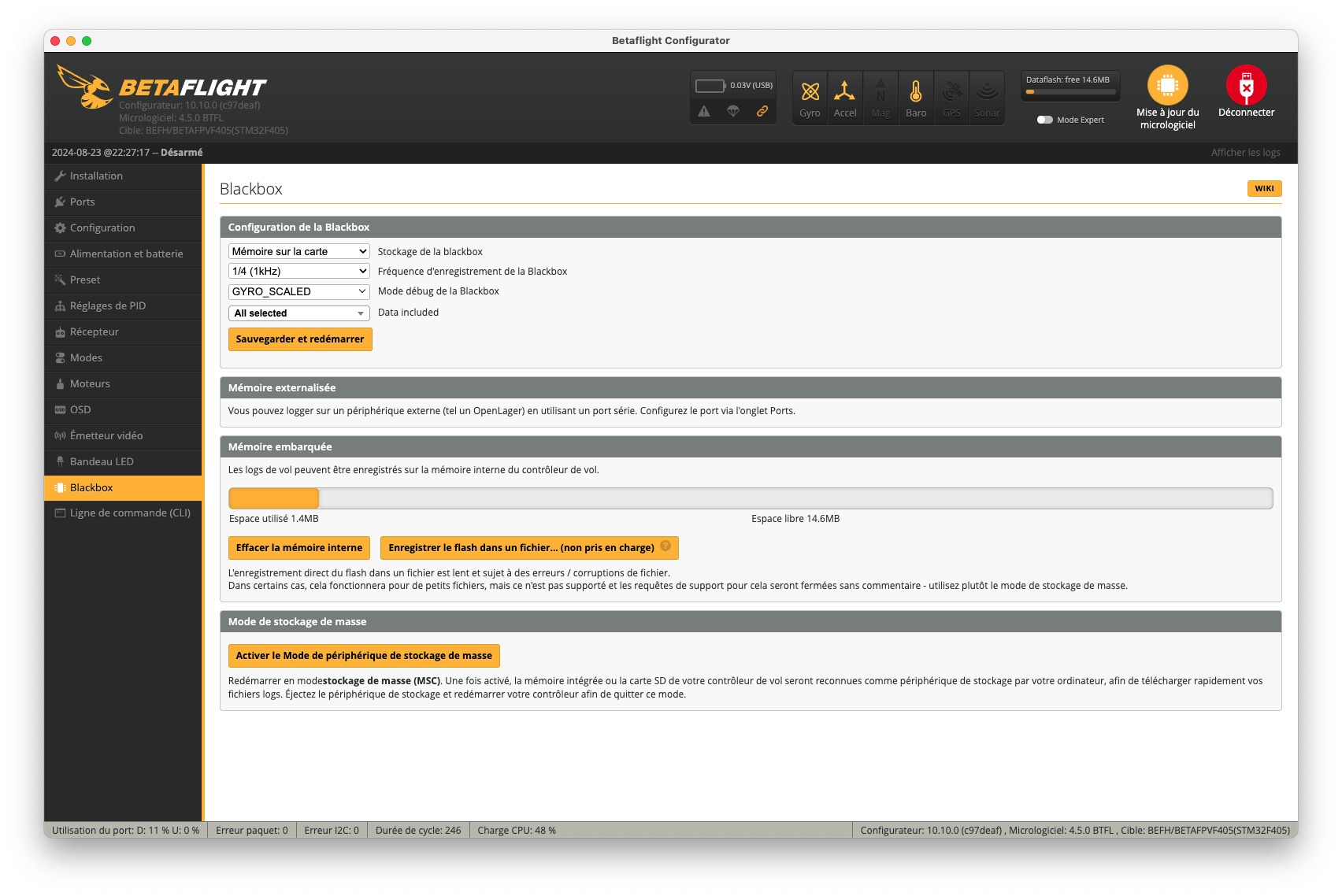
Task: Click the orange link status icon
Action: coord(762,111)
